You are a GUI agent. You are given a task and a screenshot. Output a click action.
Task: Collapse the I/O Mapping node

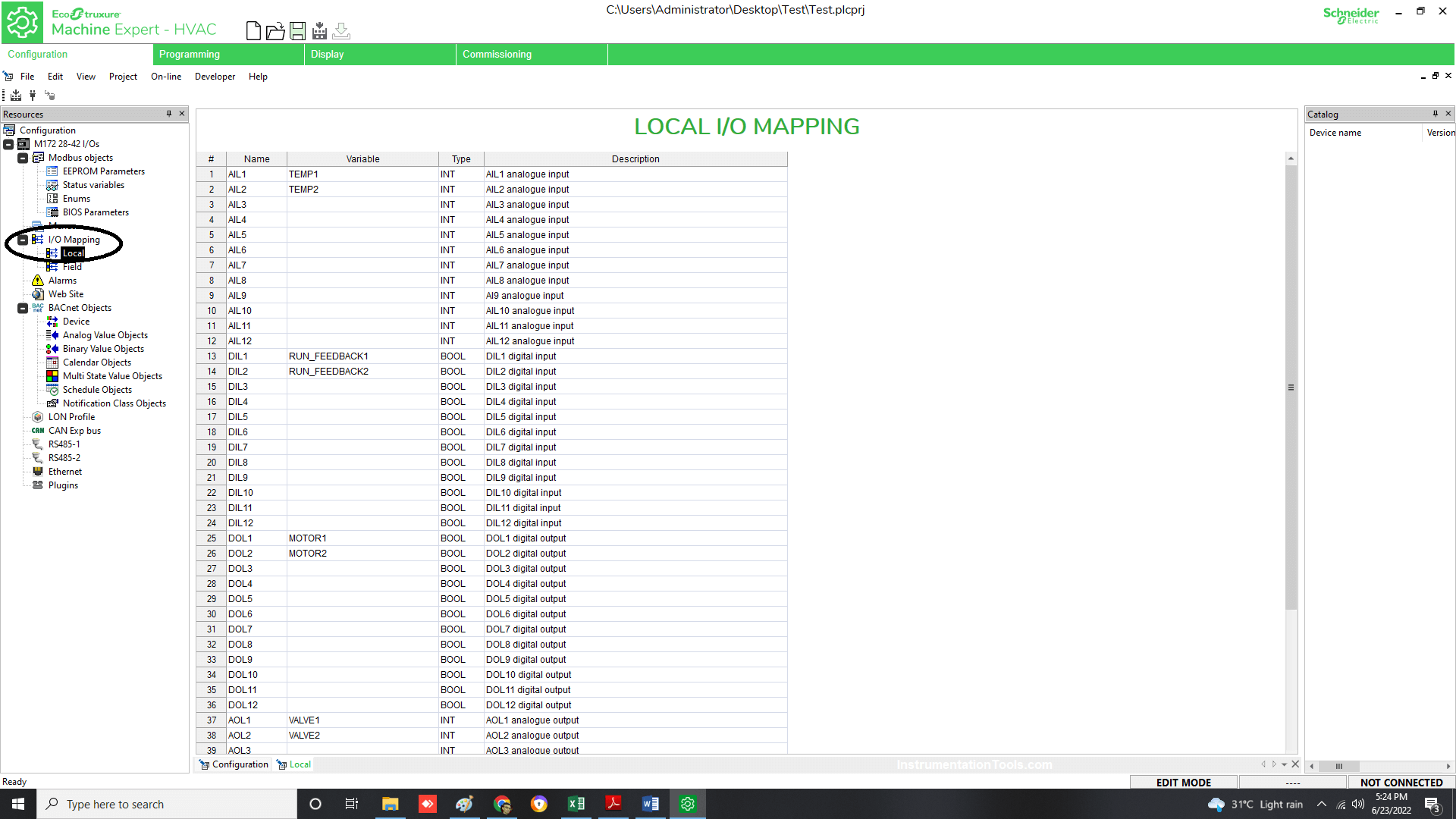point(23,240)
